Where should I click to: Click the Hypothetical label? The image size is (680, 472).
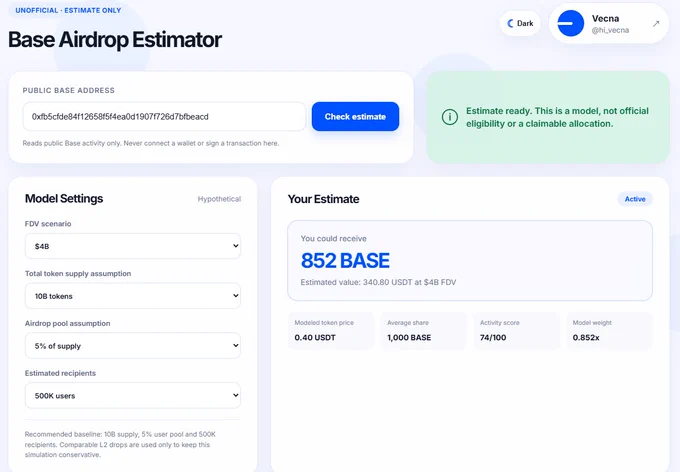point(219,199)
